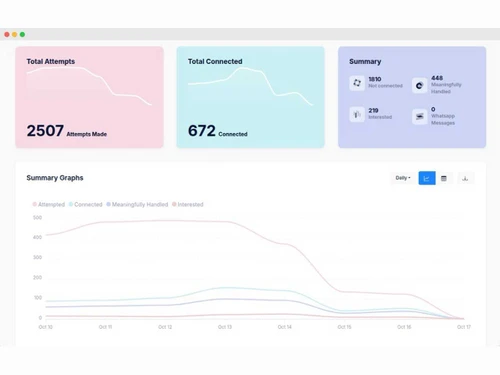Click the Total Attempts card title

[51, 61]
